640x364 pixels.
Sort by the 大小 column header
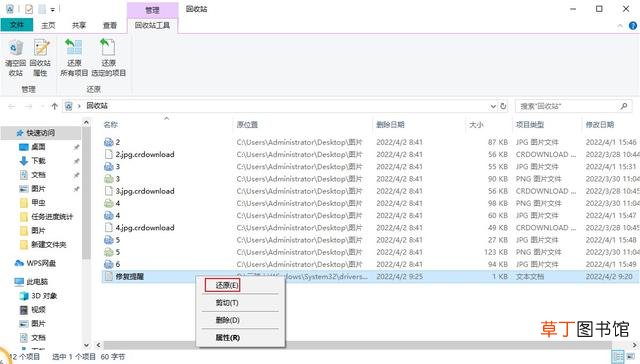476,124
